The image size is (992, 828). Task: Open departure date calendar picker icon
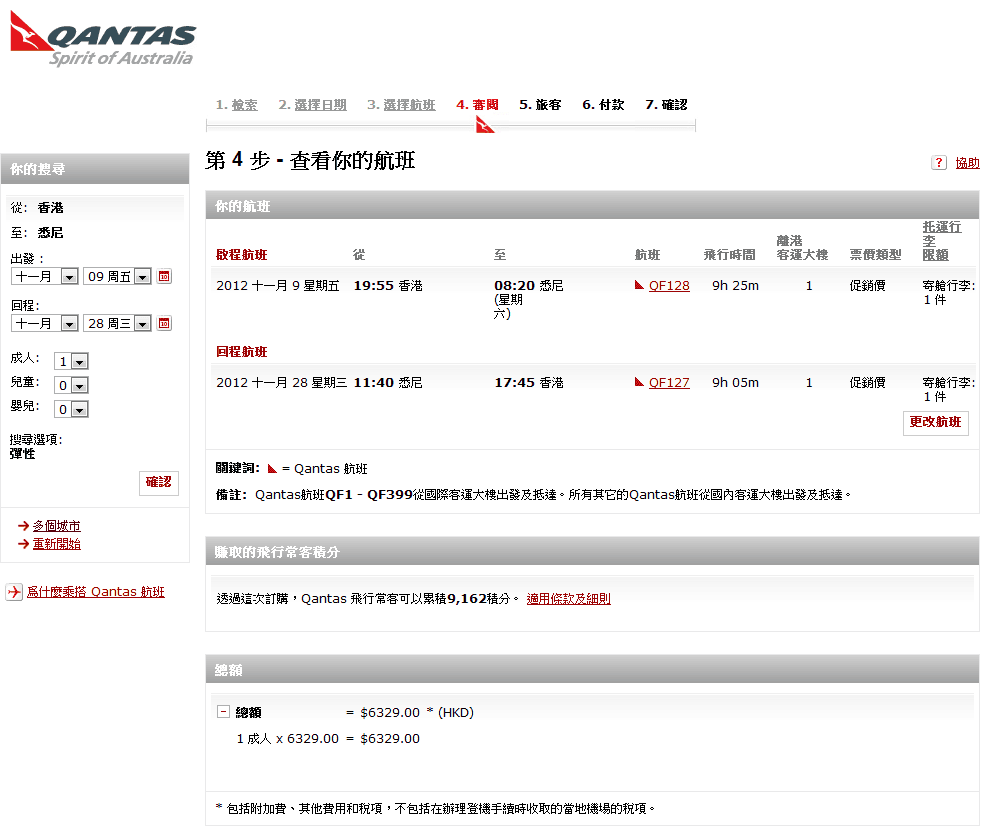(165, 277)
